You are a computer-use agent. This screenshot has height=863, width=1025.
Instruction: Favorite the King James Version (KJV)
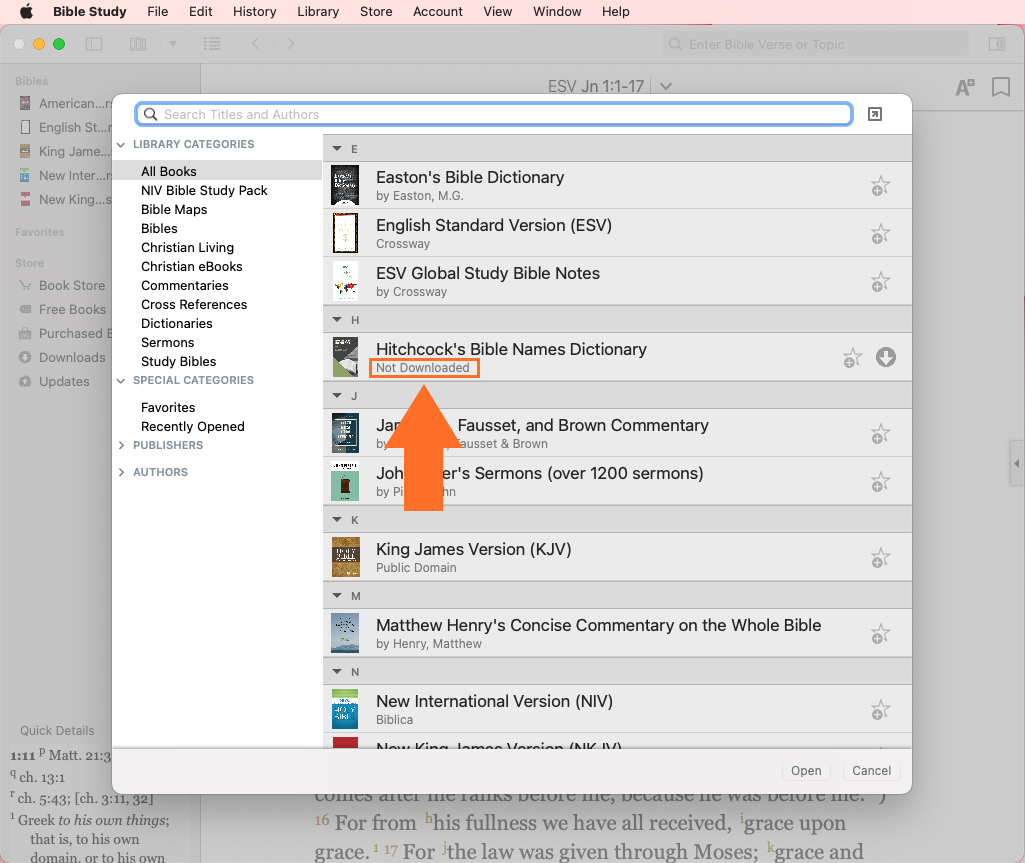[879, 558]
